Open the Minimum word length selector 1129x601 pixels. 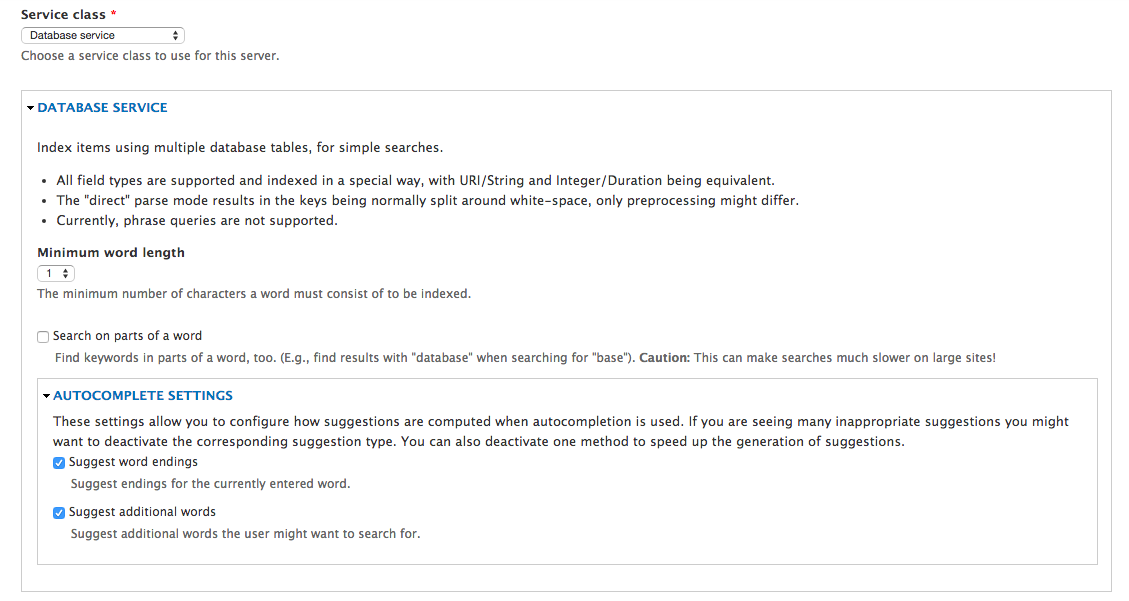[55, 273]
